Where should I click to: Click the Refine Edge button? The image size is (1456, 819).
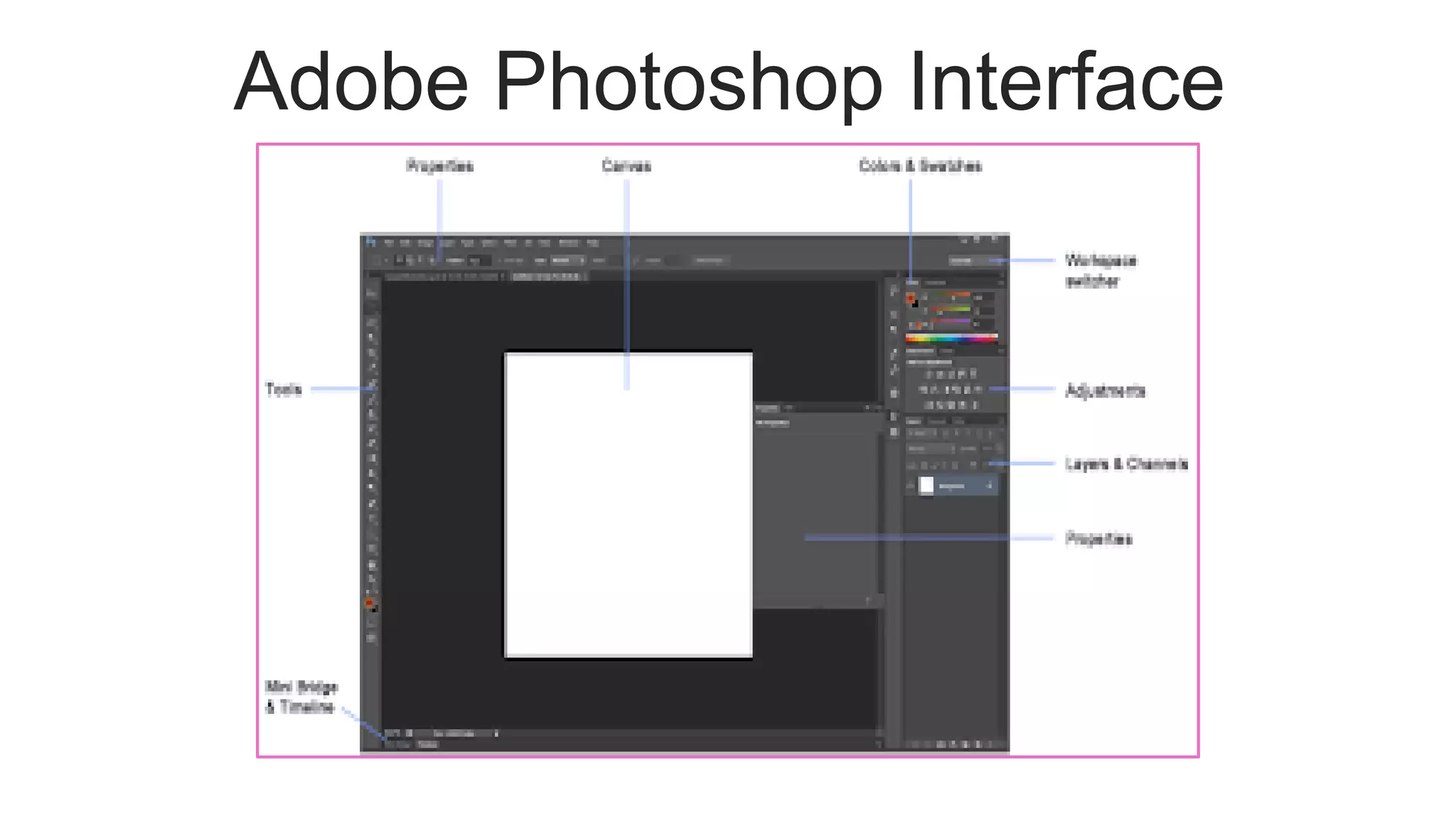pyautogui.click(x=710, y=260)
